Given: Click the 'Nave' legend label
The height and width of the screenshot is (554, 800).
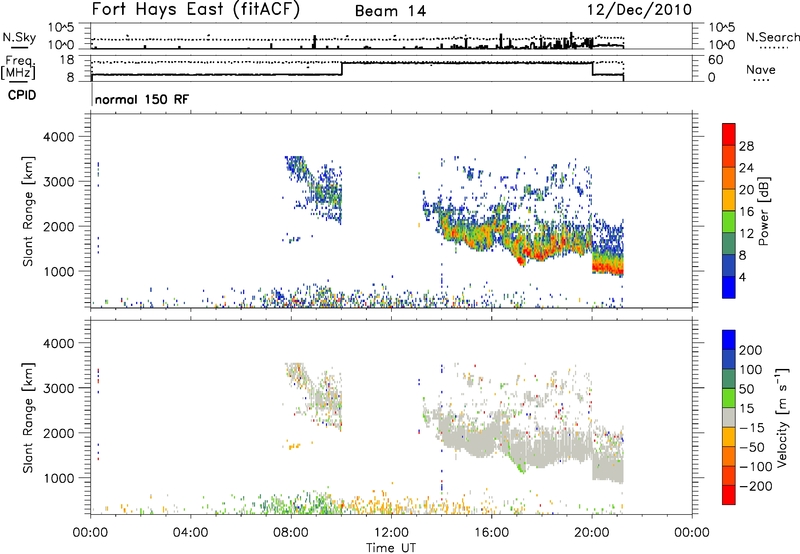Looking at the screenshot, I should 761,69.
